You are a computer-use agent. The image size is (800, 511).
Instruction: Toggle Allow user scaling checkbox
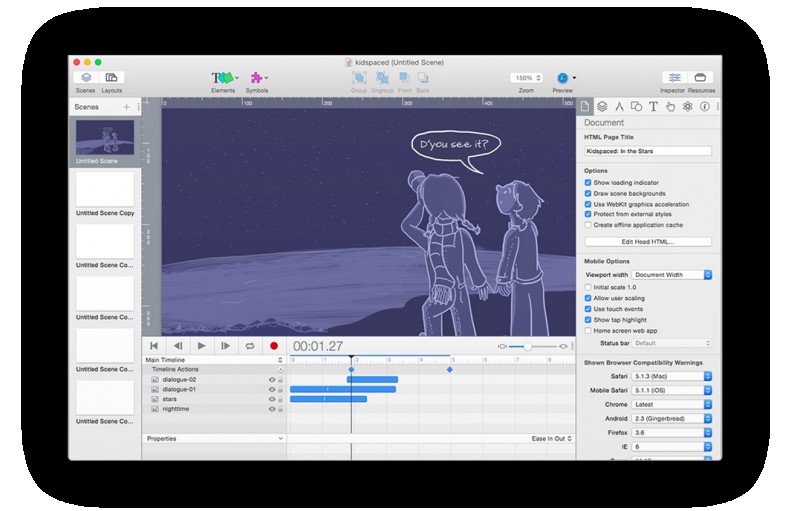588,298
